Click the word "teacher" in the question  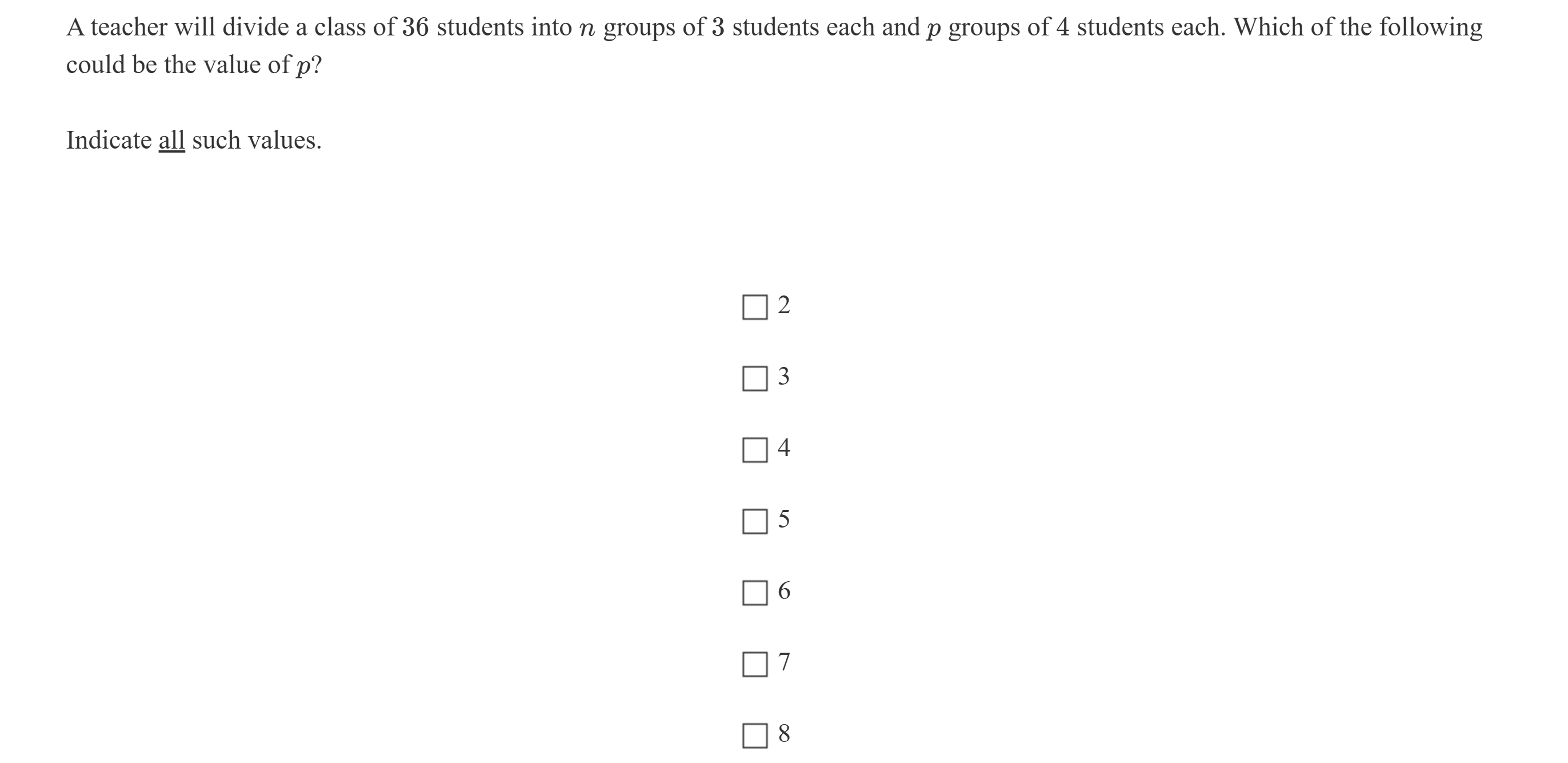tap(129, 28)
